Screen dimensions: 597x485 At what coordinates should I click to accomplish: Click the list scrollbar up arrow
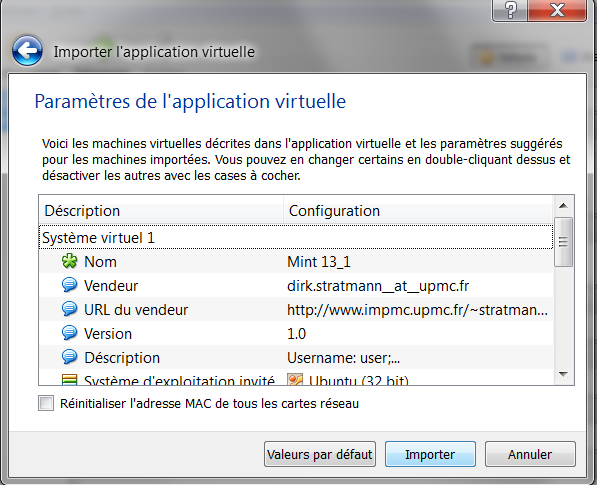563,206
